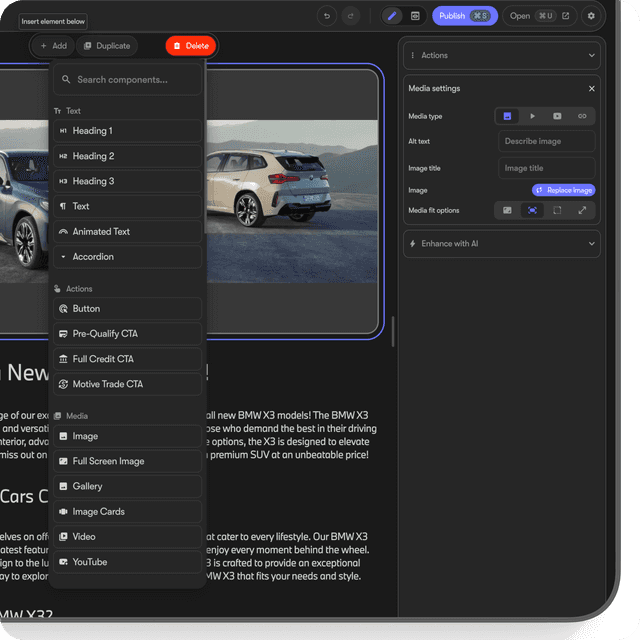640x640 pixels.
Task: Click the Add button
Action: [53, 46]
